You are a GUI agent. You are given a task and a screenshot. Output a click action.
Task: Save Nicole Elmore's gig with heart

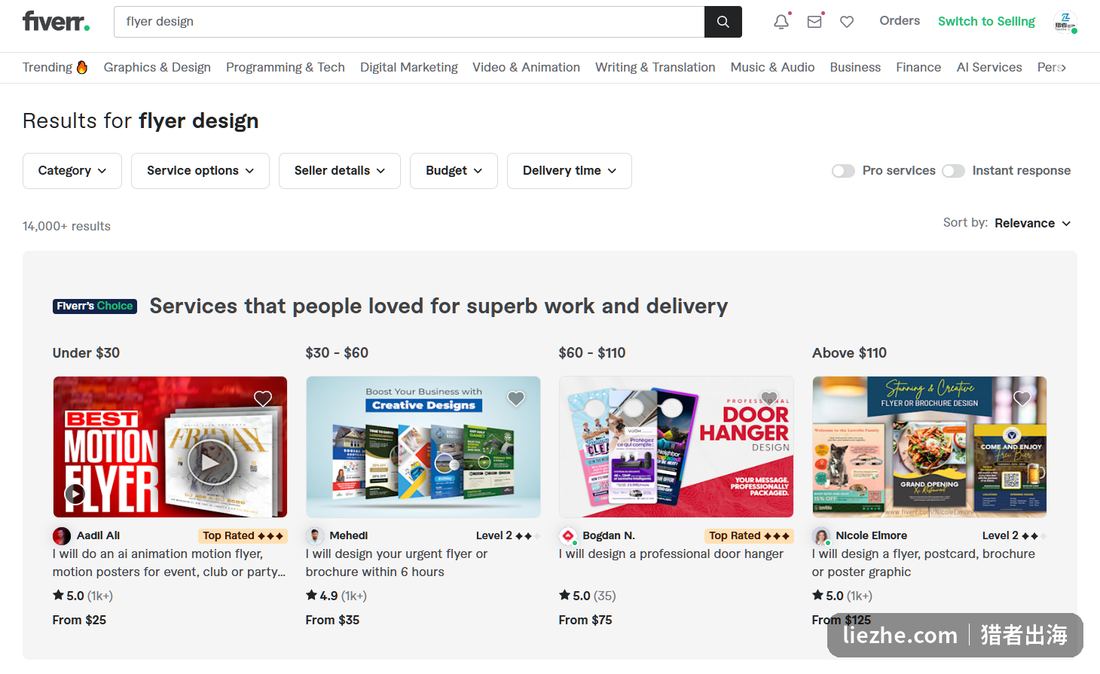pyautogui.click(x=1022, y=398)
